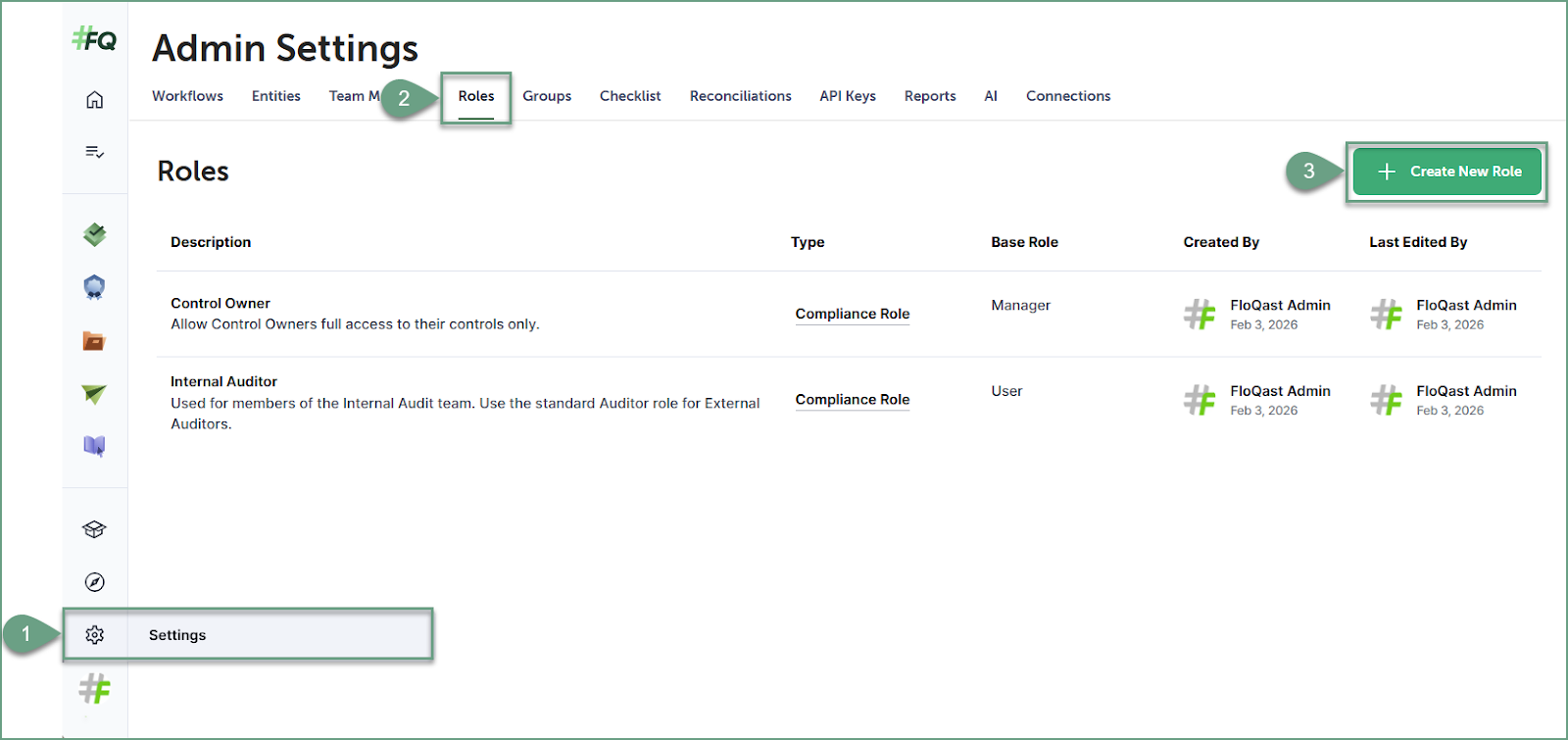Open the blue badge ribbon module

[x=94, y=287]
